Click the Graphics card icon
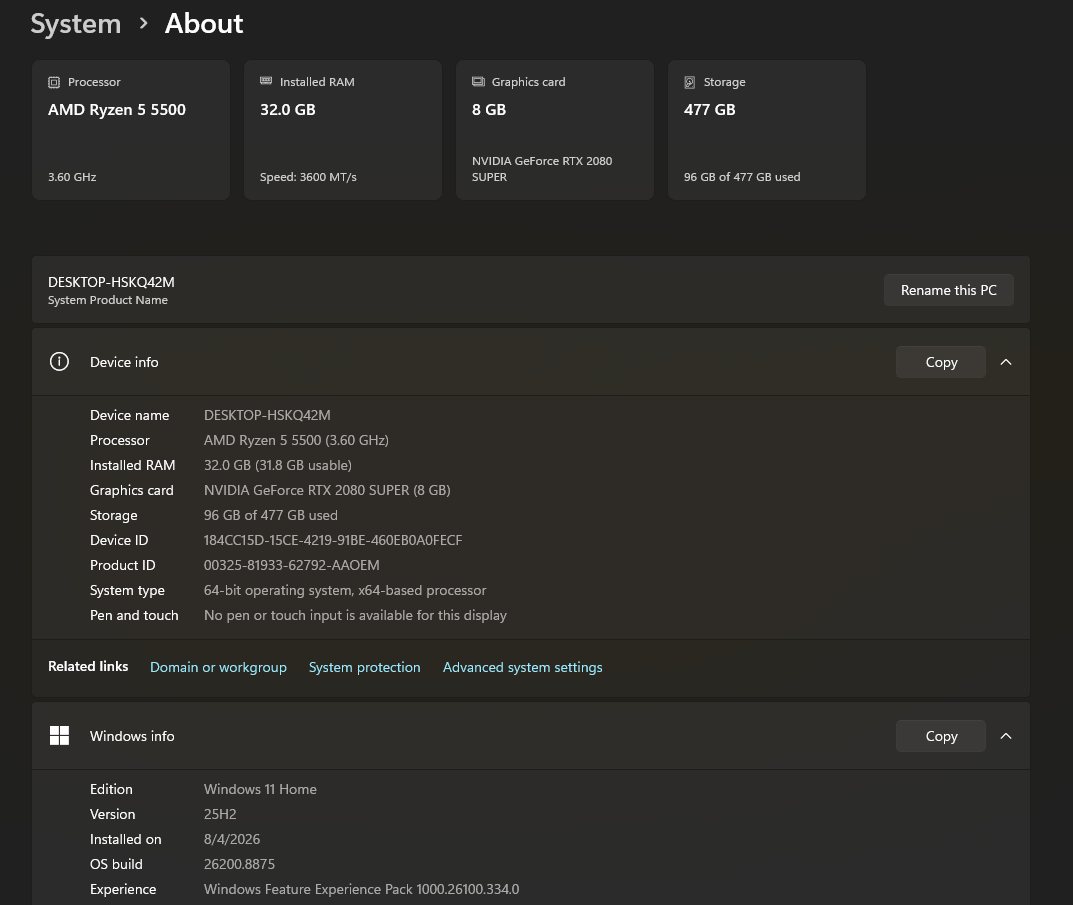The image size is (1073, 905). click(x=478, y=82)
